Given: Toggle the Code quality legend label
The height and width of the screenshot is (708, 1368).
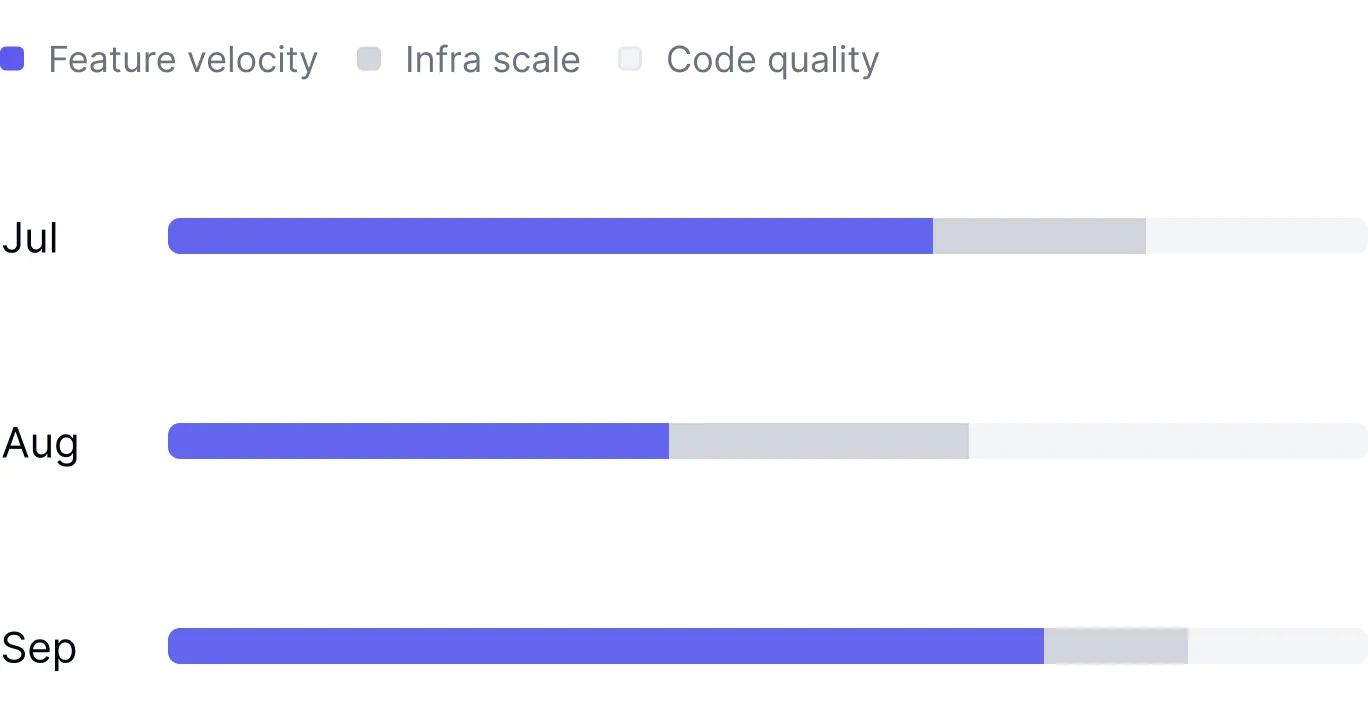Looking at the screenshot, I should (772, 60).
